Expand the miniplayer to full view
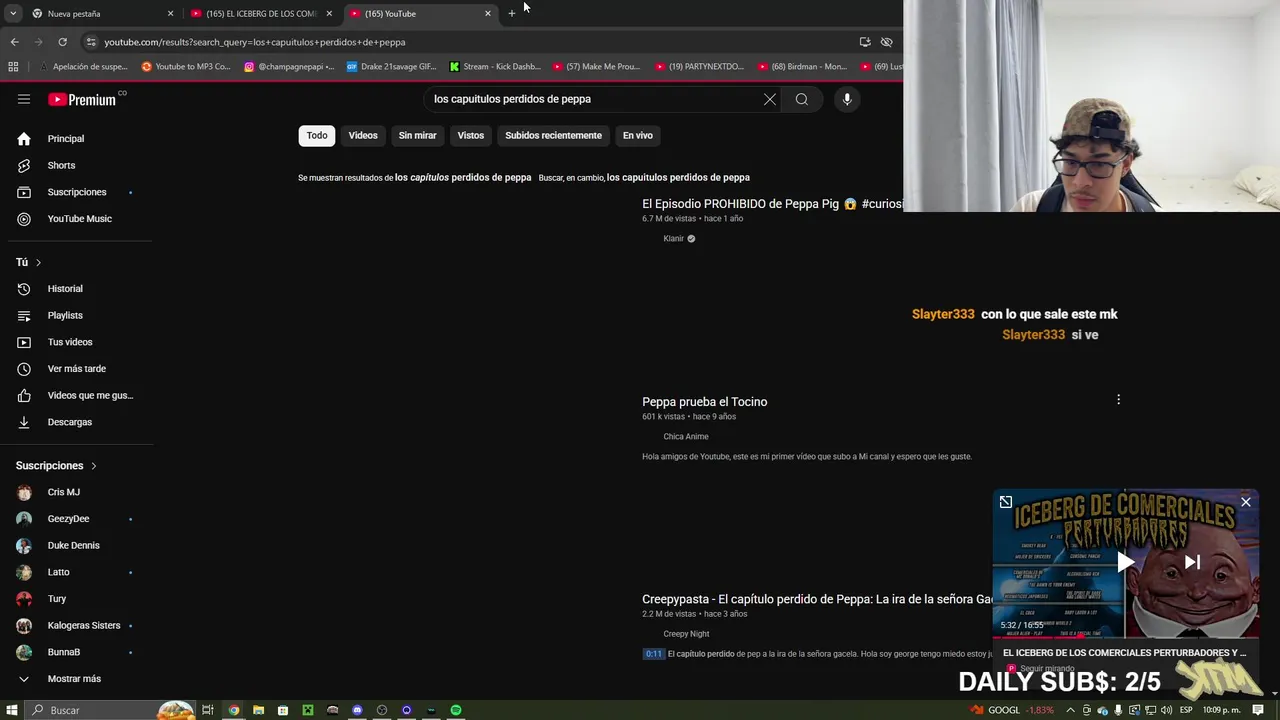Image resolution: width=1280 pixels, height=720 pixels. (x=1006, y=502)
